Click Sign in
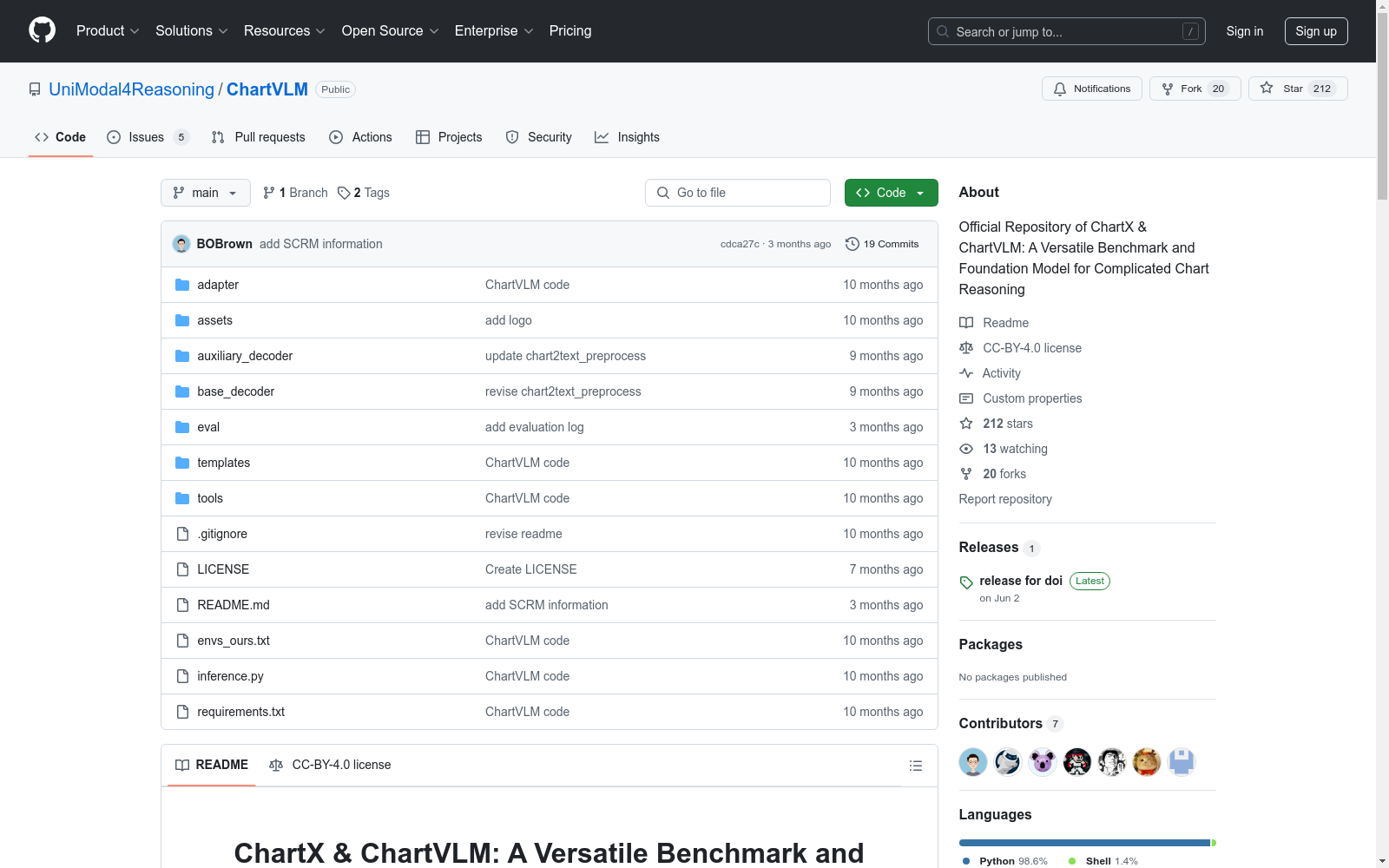Screen dimensions: 1389x868 pyautogui.click(x=1245, y=31)
